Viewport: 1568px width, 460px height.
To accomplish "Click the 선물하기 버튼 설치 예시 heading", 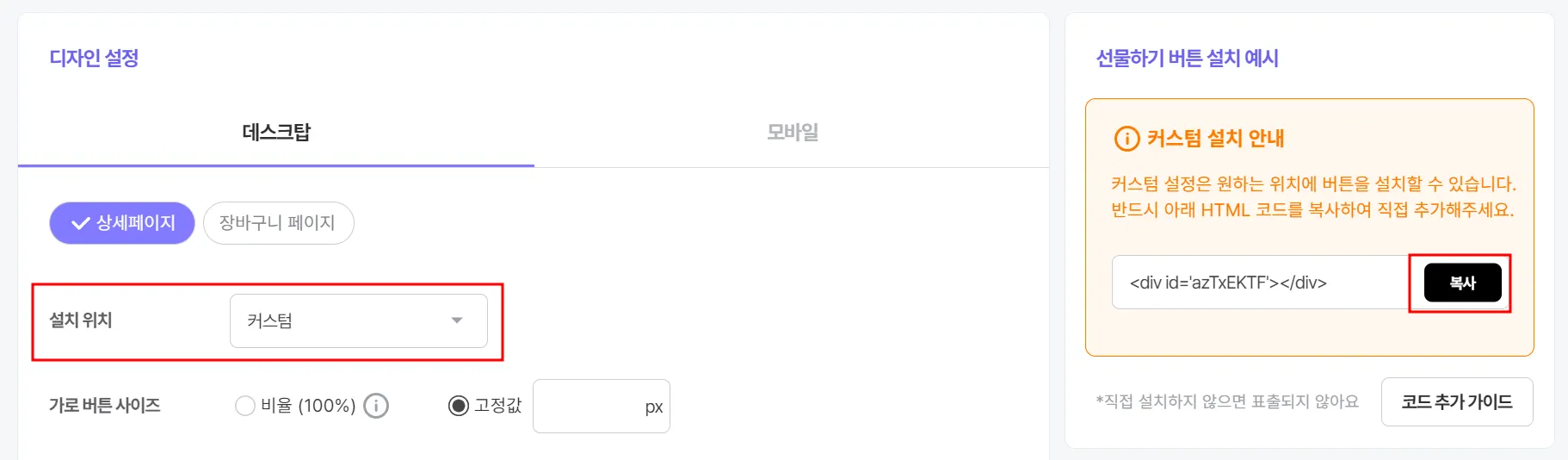I will point(1187,59).
